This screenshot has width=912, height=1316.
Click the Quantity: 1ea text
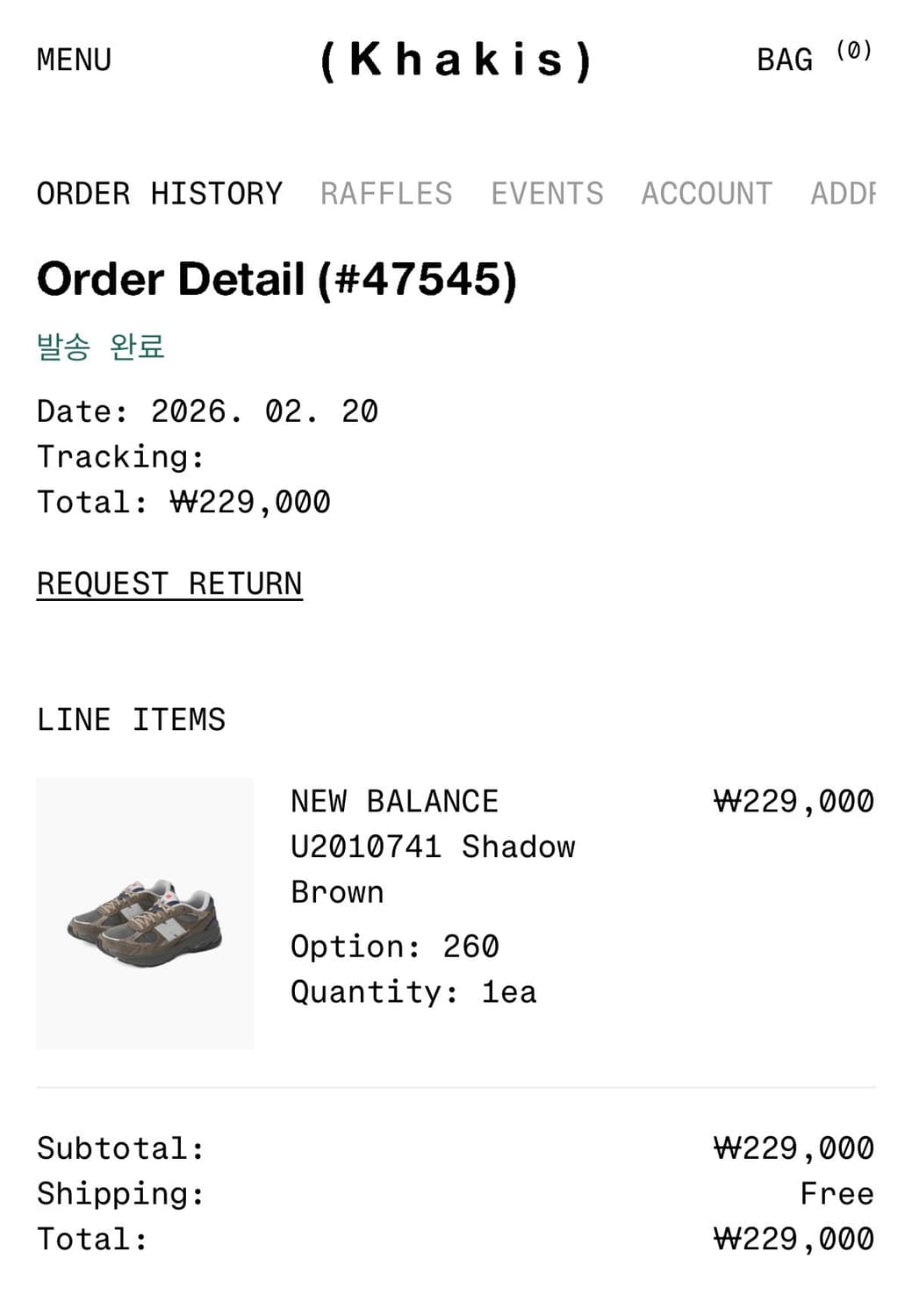tap(413, 992)
